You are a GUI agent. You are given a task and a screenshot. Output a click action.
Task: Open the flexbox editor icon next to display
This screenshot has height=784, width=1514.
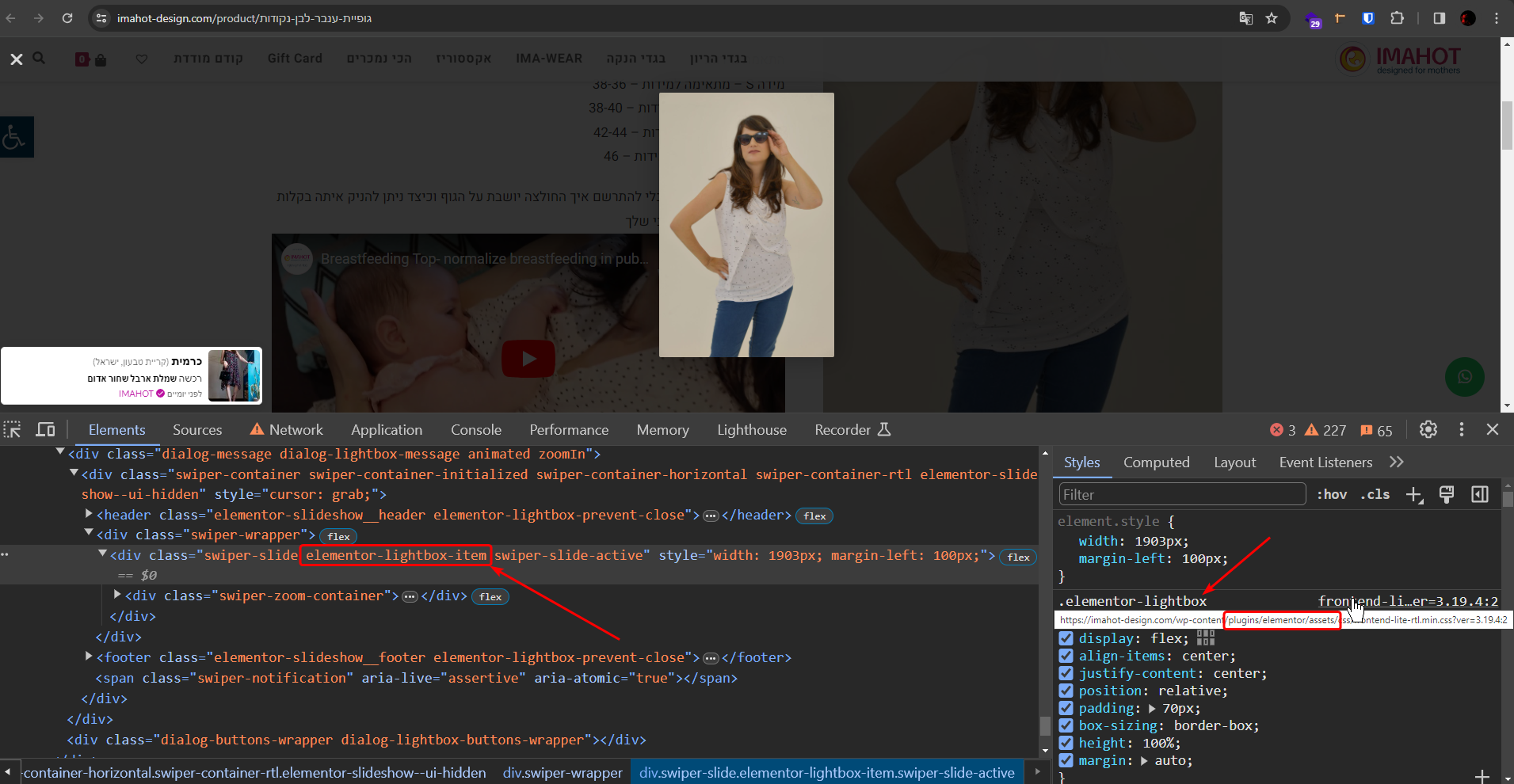[x=1206, y=637]
